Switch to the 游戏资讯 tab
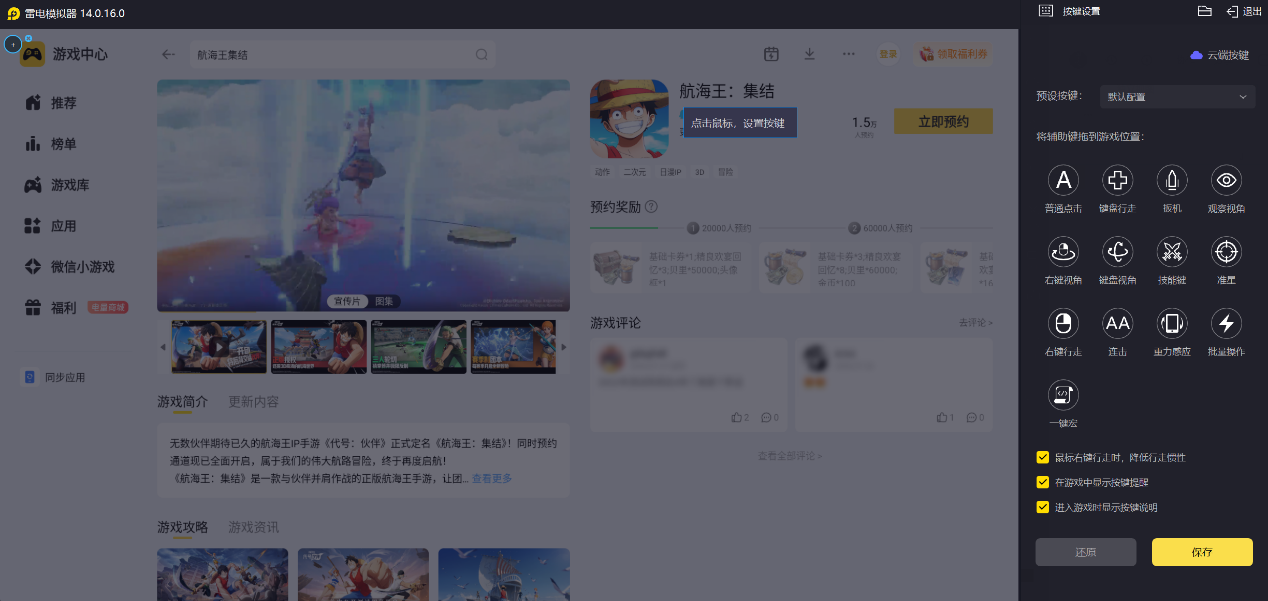This screenshot has height=601, width=1268. 253,527
